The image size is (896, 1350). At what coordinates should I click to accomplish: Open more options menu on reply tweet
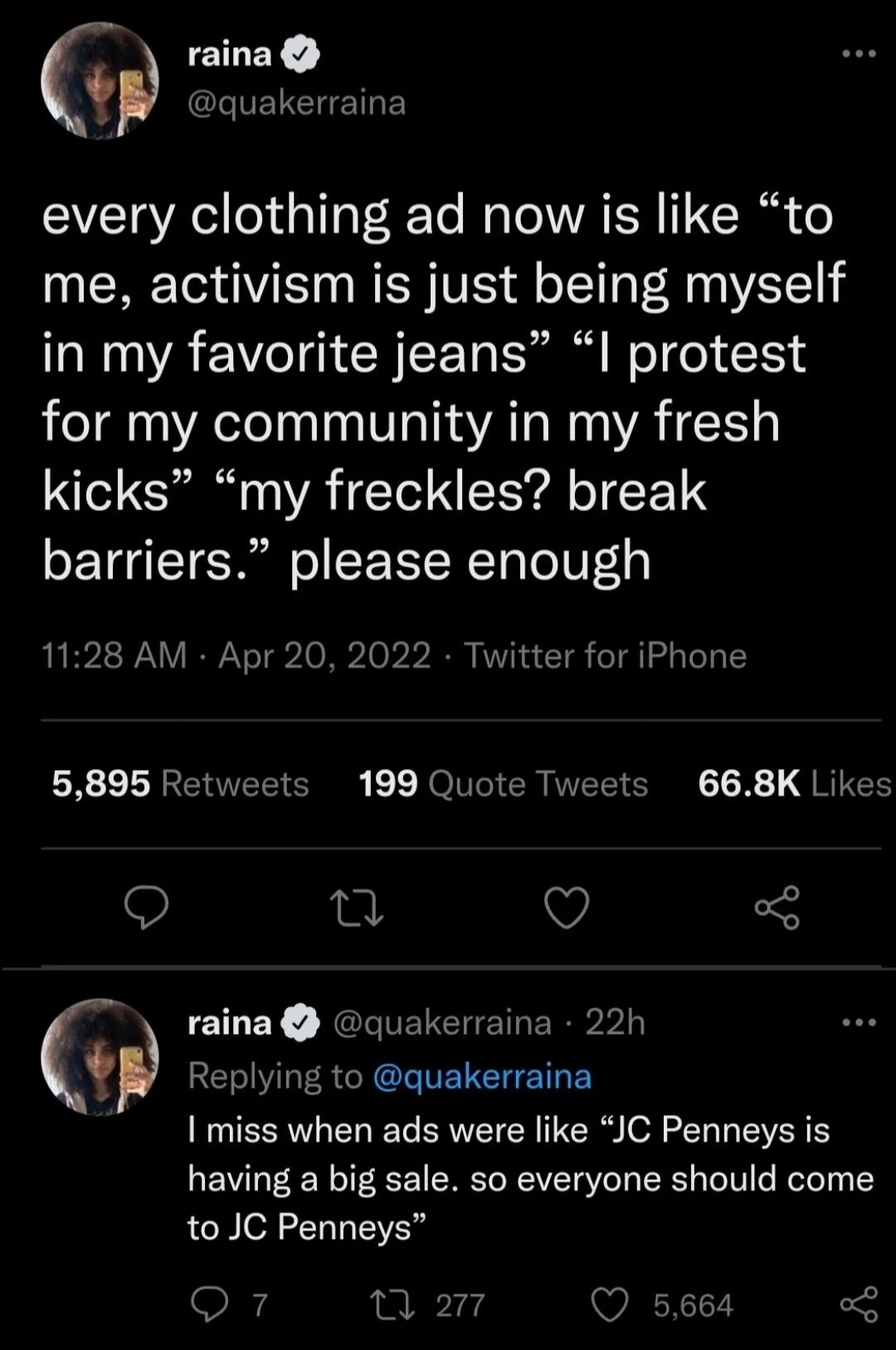point(859,1022)
